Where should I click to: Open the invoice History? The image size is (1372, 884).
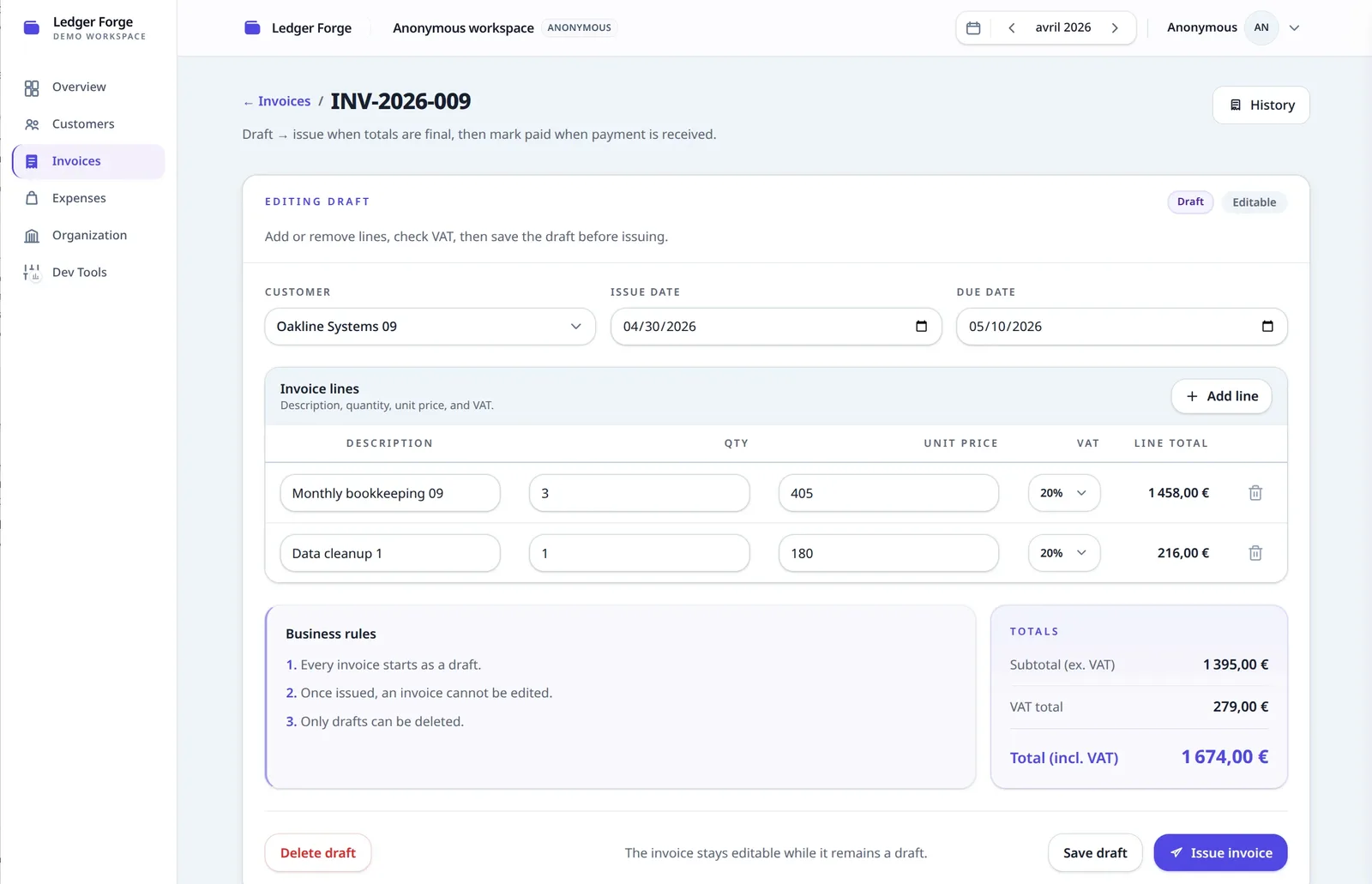tap(1261, 105)
